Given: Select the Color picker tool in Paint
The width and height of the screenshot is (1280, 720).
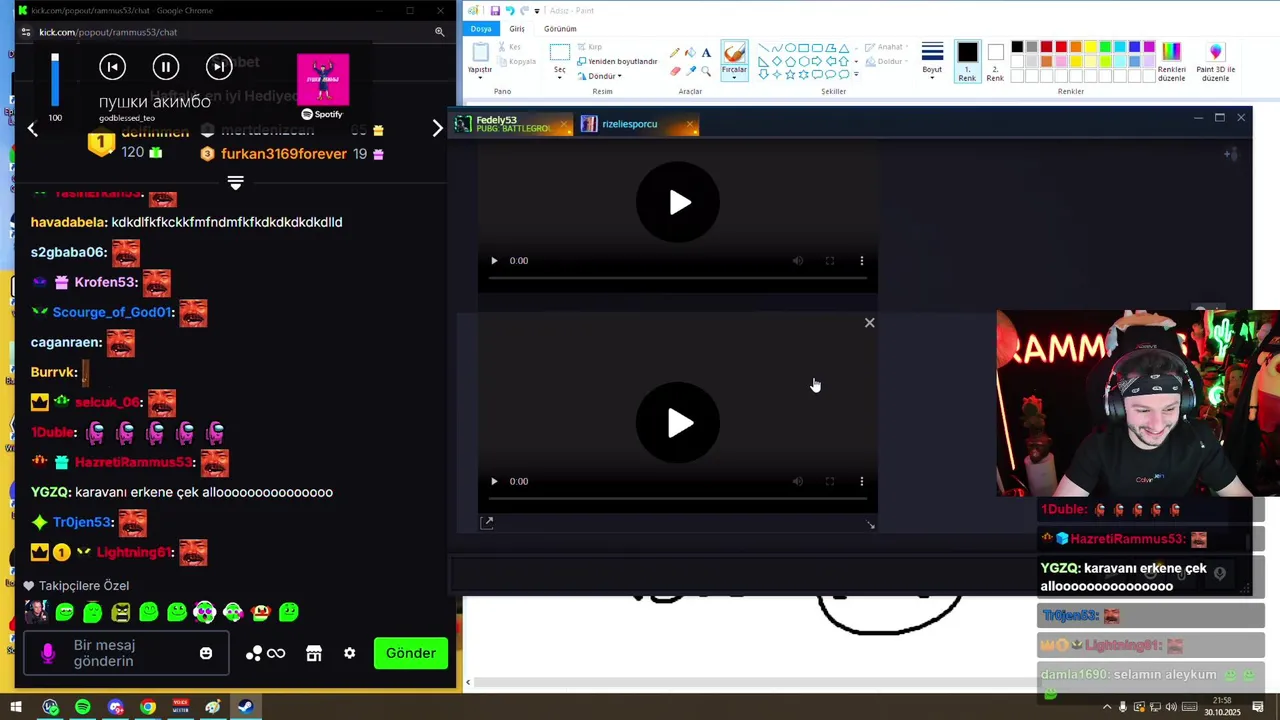Looking at the screenshot, I should click(690, 71).
